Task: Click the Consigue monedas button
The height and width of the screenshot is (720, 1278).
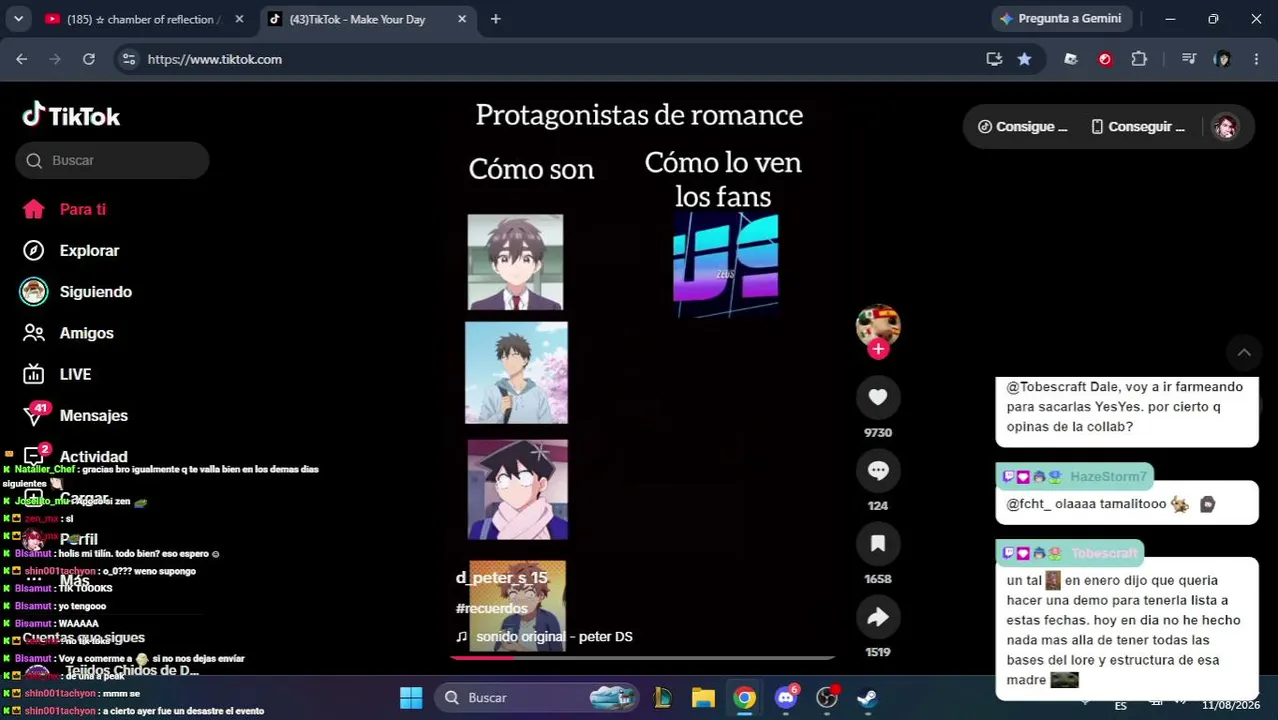Action: click(1023, 127)
